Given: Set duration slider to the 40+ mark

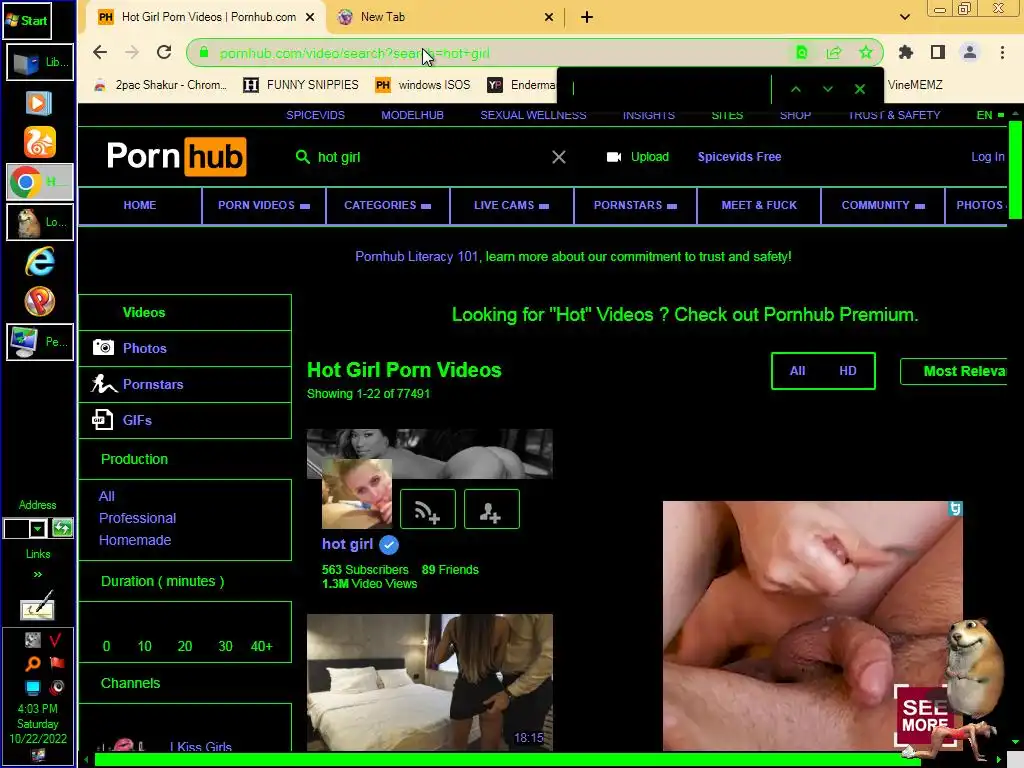Looking at the screenshot, I should tap(261, 646).
